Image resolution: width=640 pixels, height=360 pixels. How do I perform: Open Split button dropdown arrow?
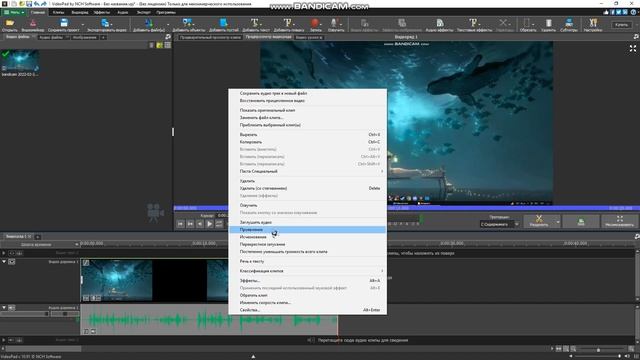click(x=558, y=222)
